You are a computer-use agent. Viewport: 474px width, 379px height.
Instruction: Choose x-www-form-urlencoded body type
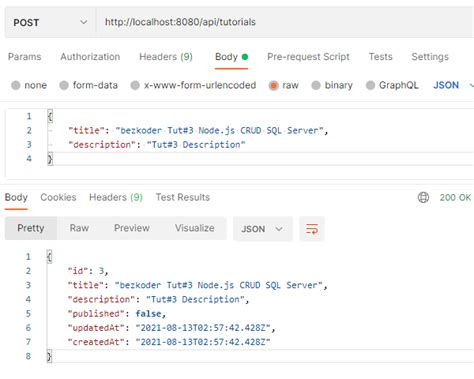[x=135, y=85]
